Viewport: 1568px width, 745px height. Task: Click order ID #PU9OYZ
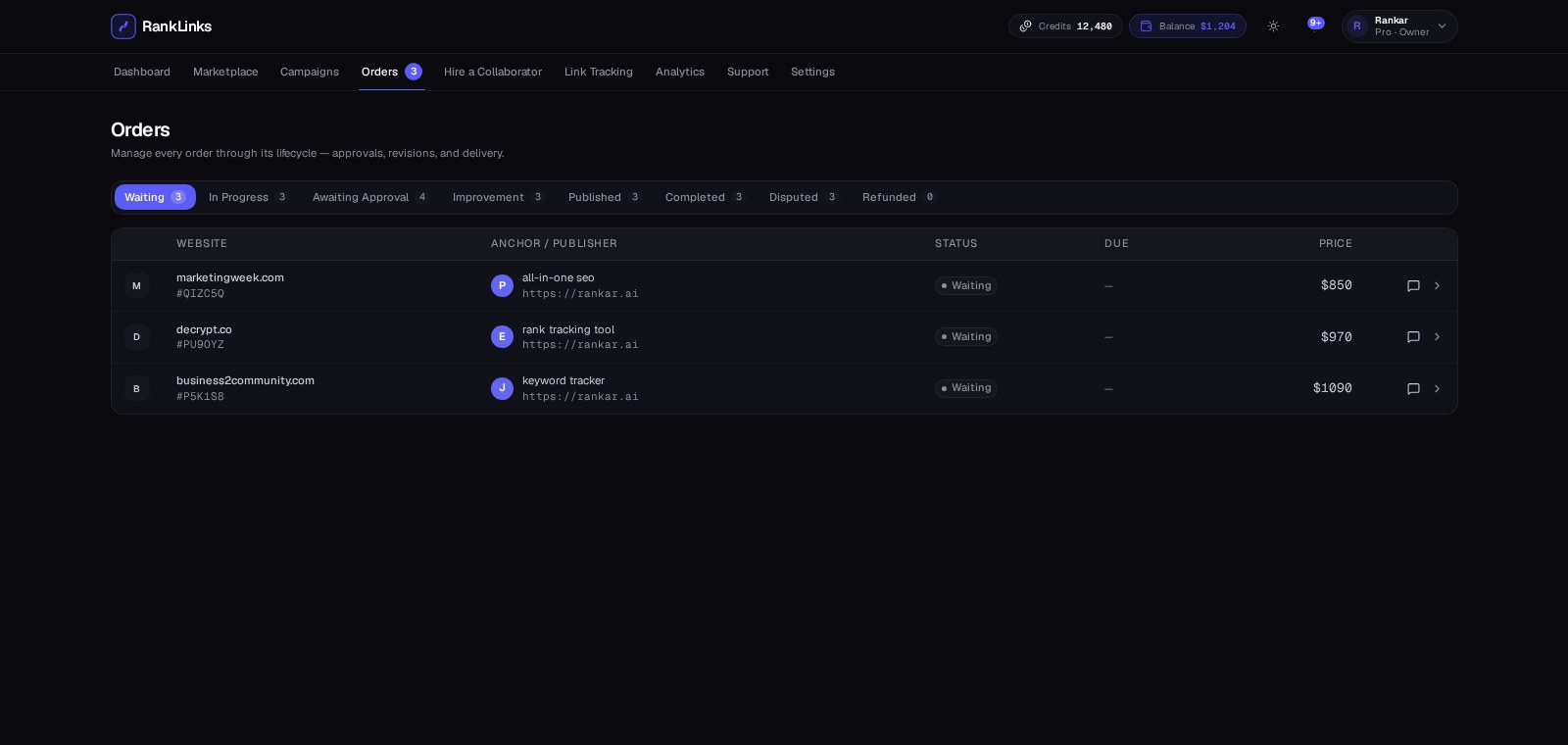pyautogui.click(x=200, y=344)
